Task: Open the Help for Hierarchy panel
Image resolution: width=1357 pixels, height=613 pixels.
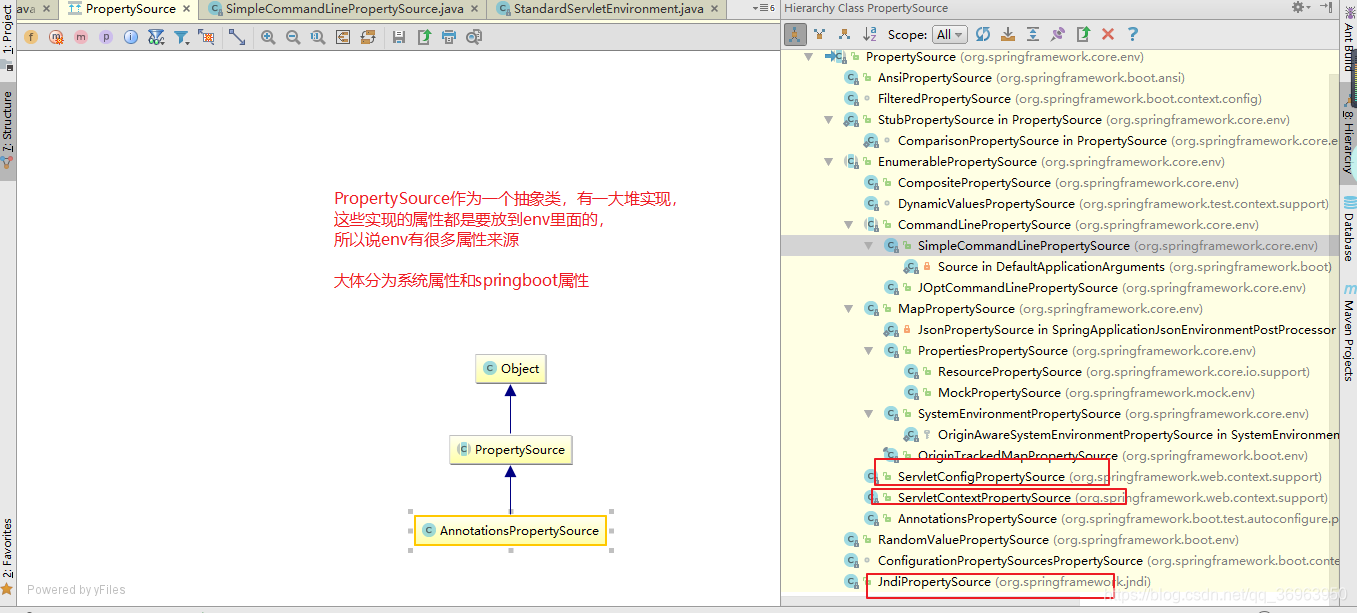Action: click(1132, 34)
